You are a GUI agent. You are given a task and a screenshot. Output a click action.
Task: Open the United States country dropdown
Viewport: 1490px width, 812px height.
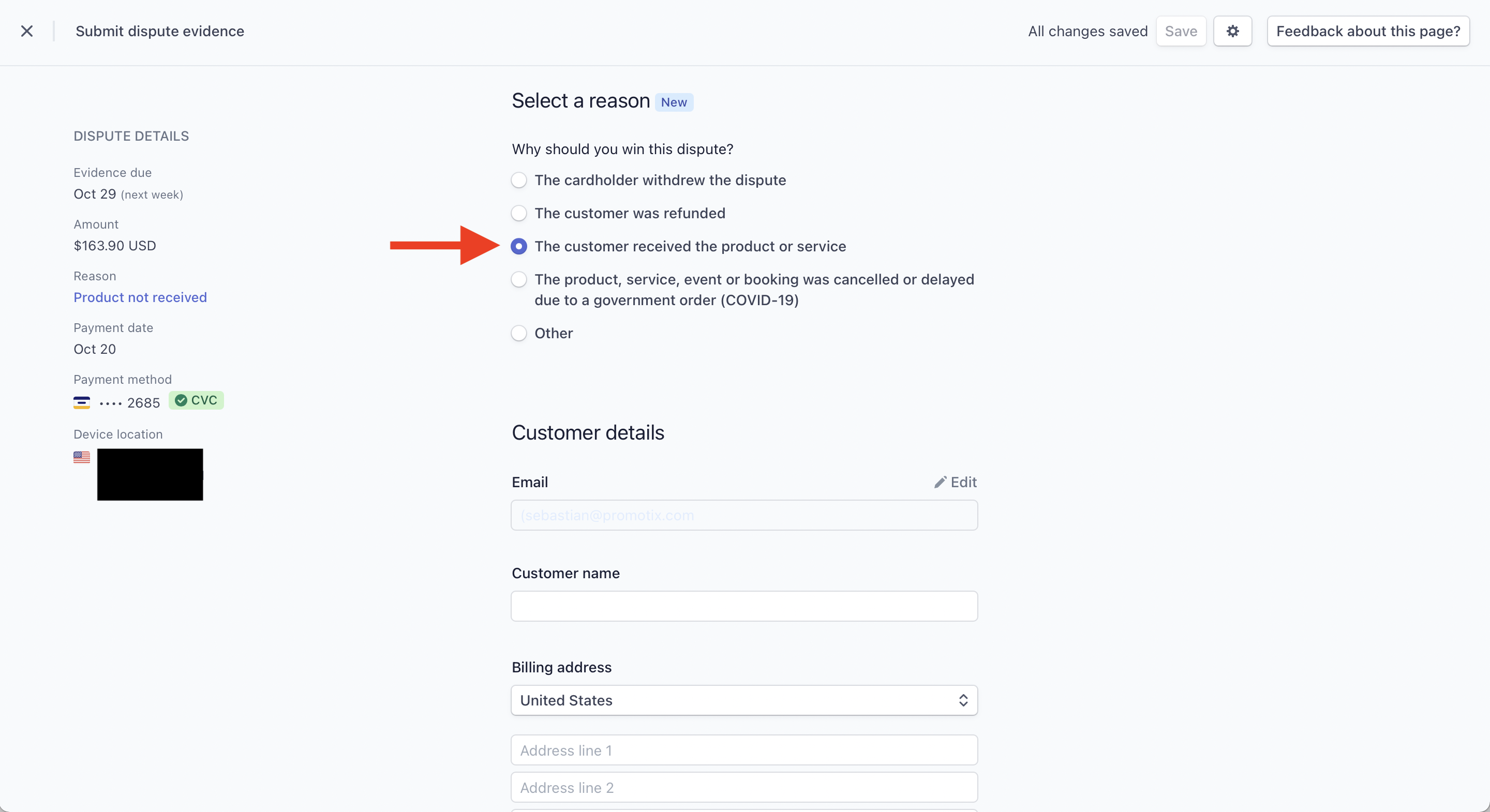(x=743, y=700)
